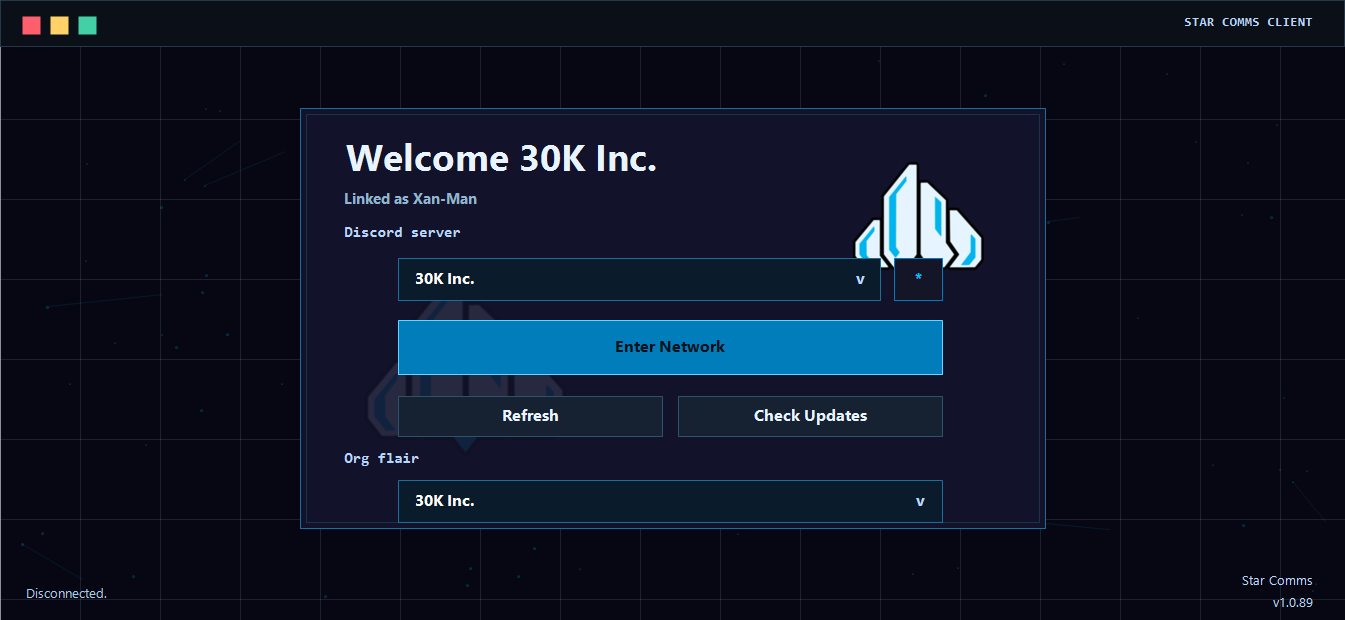Image resolution: width=1345 pixels, height=620 pixels.
Task: Click the 'Disconnected.' status text
Action: point(66,593)
